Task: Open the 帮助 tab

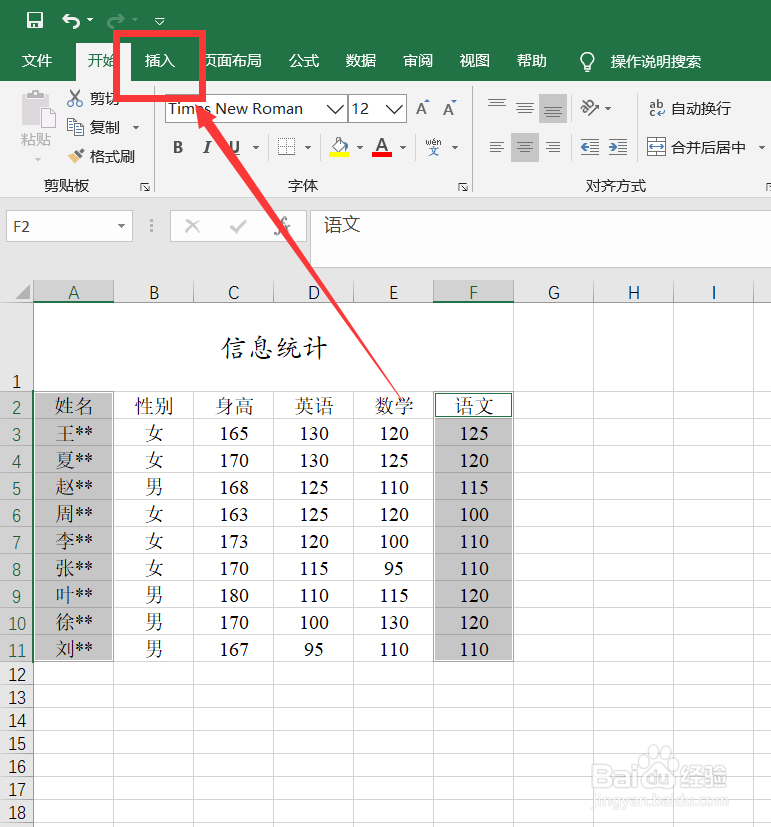Action: pos(532,61)
